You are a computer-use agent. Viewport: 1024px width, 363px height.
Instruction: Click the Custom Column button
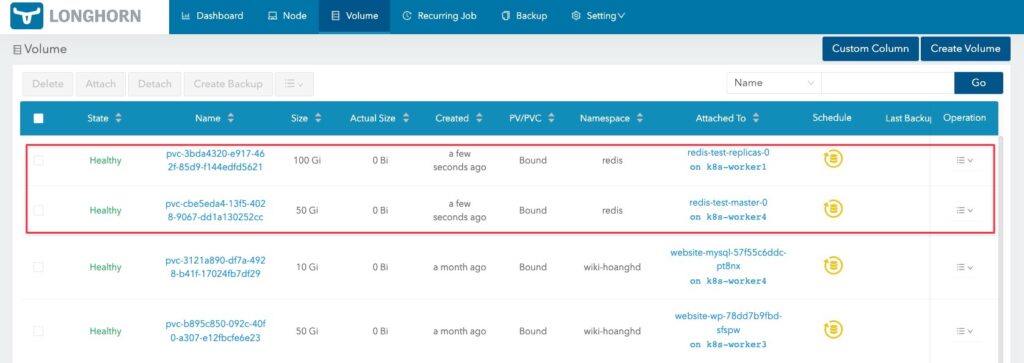click(x=871, y=48)
